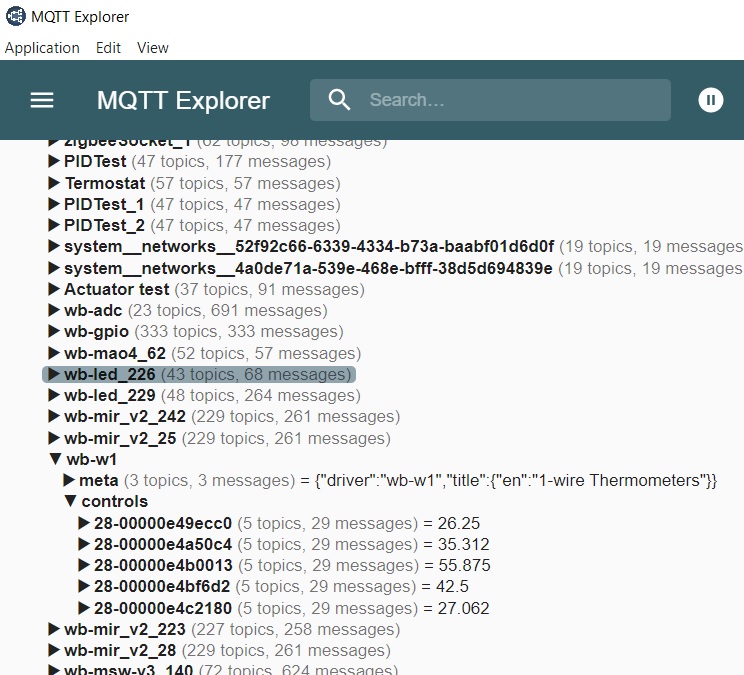Expand the system__networks__4a0de71a topic arrow
This screenshot has width=744, height=675.
coord(54,268)
